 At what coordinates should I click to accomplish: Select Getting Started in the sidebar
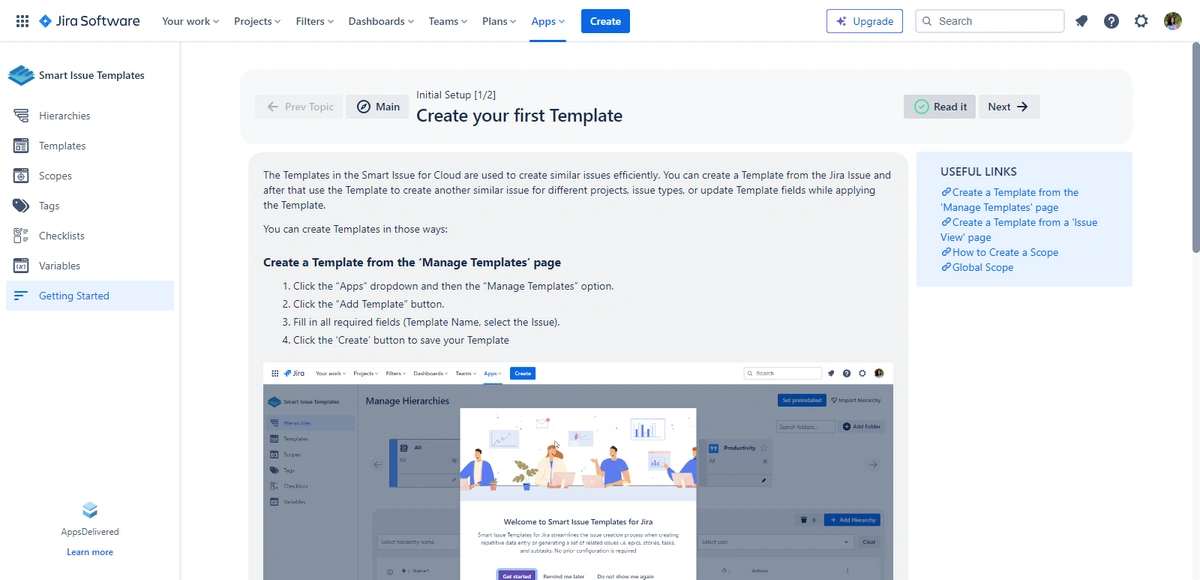coord(90,296)
